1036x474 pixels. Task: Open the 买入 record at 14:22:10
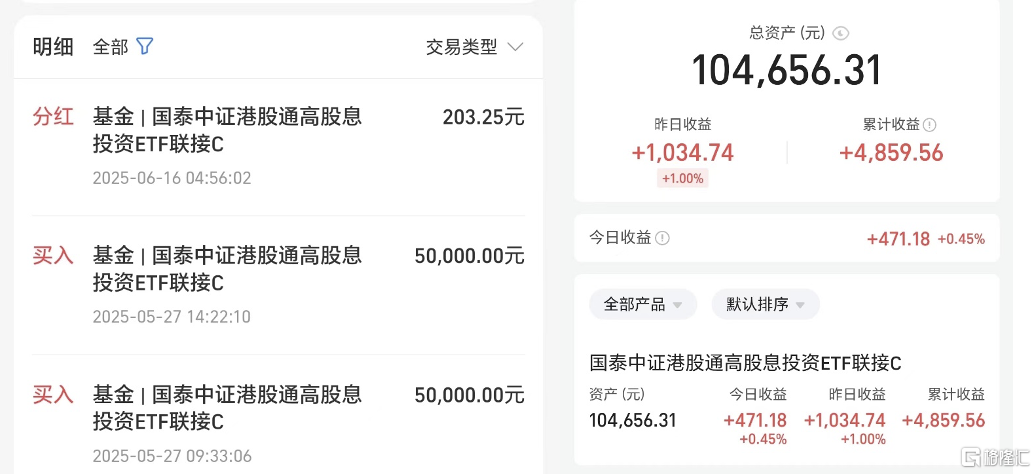tap(278, 285)
